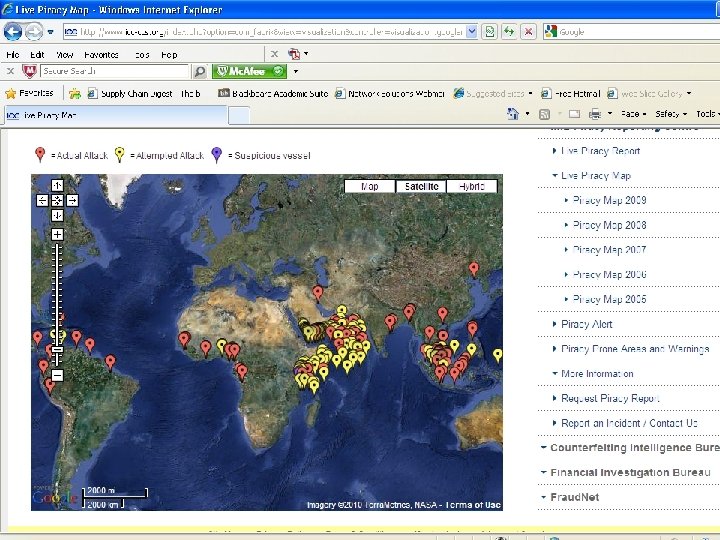Open Suggested Sites favorite dropdown
The image size is (720, 540).
coord(493,94)
